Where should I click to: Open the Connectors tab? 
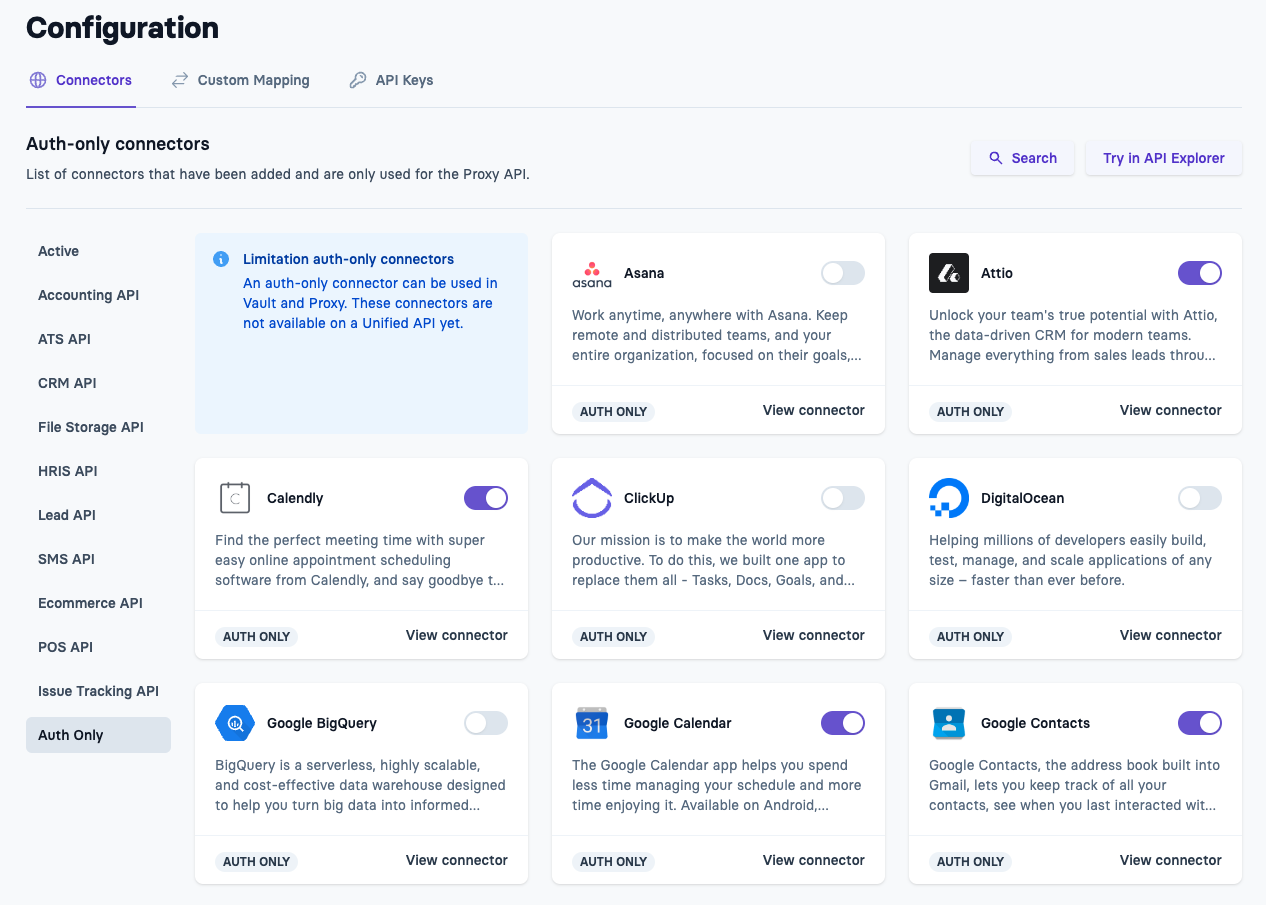pos(80,80)
